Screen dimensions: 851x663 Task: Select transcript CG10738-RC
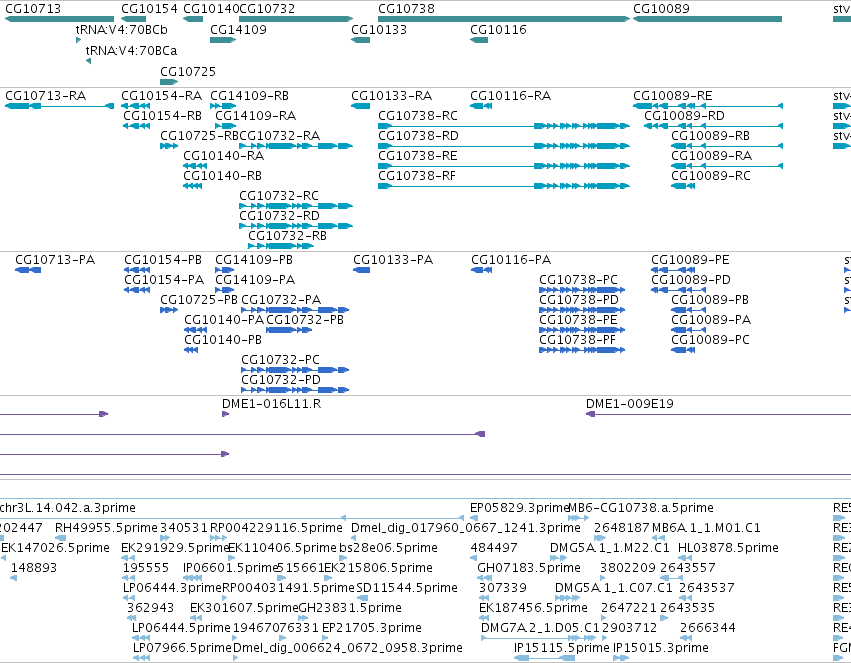tap(418, 116)
